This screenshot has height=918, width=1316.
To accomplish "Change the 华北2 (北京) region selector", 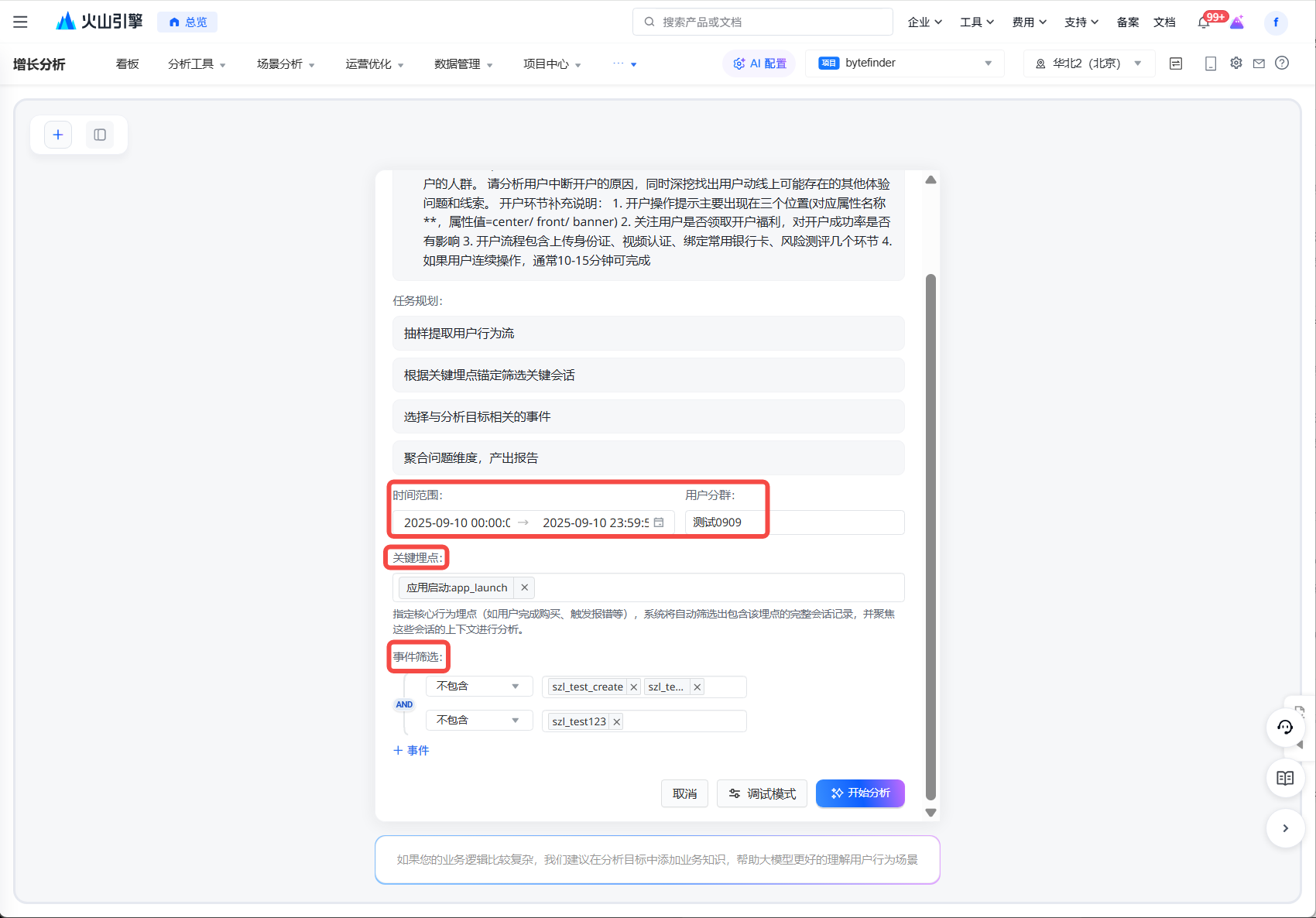I will (1089, 63).
